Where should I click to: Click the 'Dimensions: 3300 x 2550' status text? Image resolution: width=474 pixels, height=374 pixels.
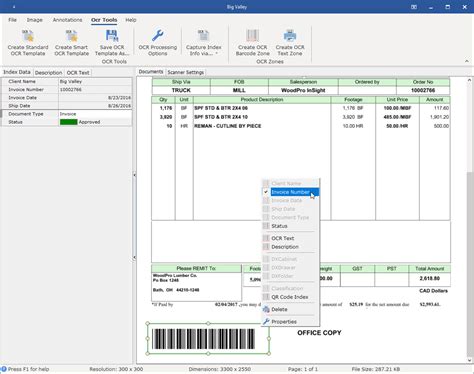(220, 369)
